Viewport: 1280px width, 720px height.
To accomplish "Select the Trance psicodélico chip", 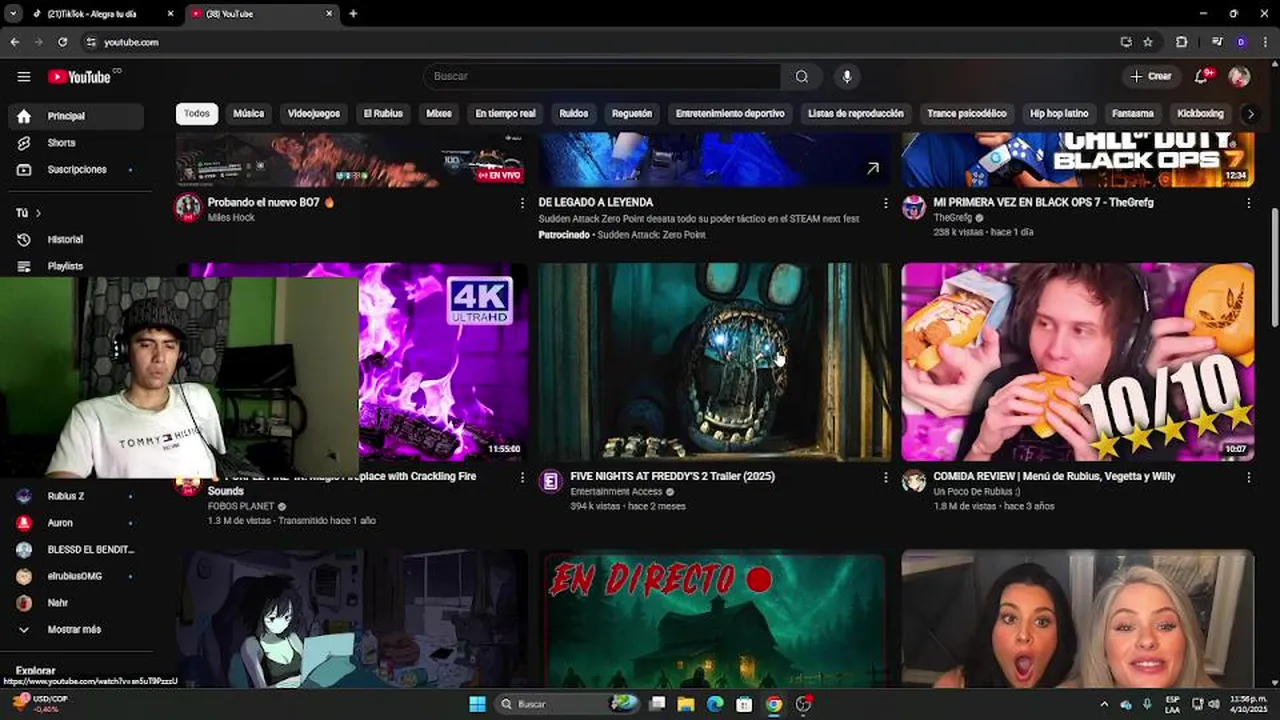I will (967, 114).
